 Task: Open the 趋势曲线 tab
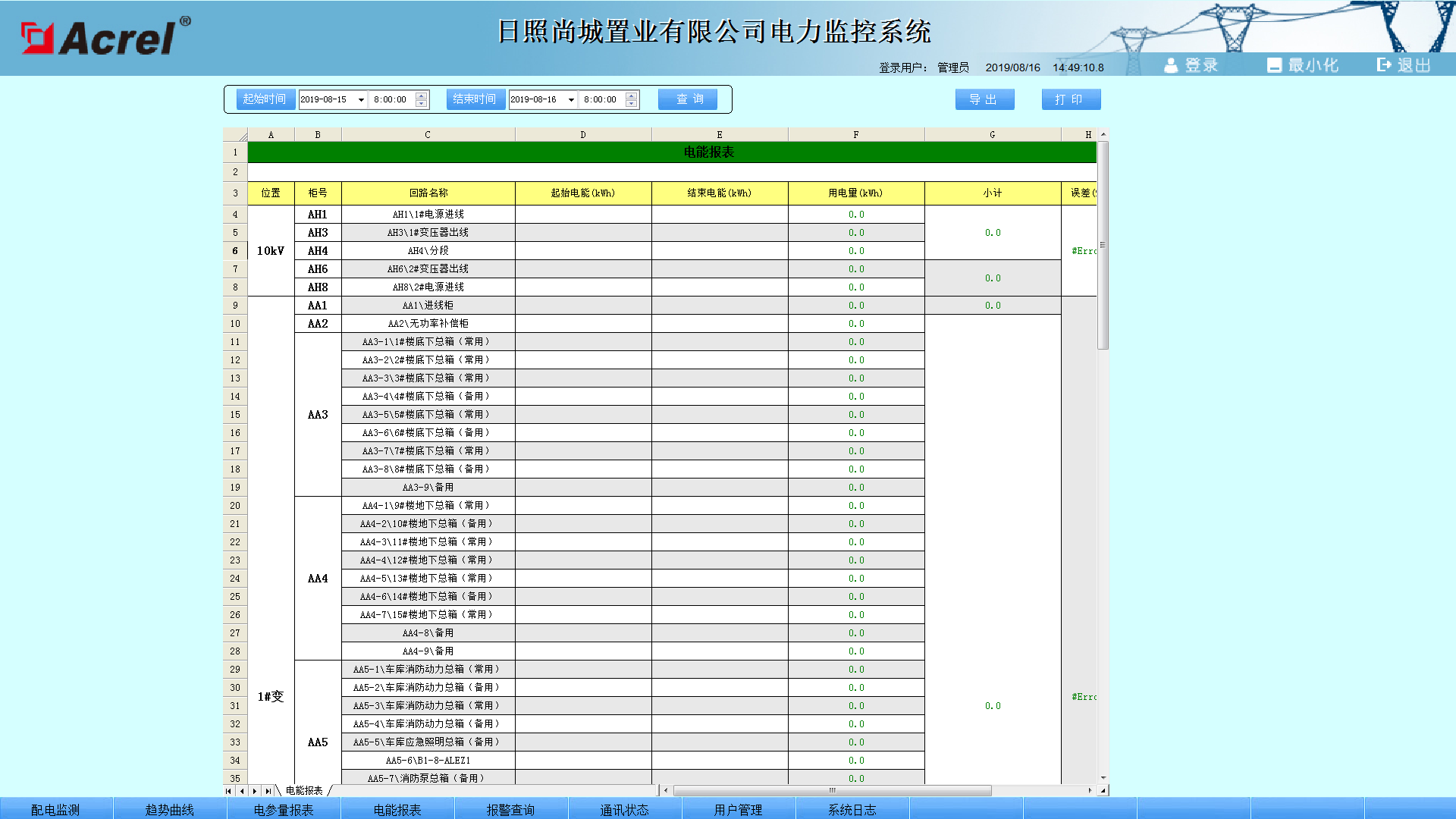[170, 809]
